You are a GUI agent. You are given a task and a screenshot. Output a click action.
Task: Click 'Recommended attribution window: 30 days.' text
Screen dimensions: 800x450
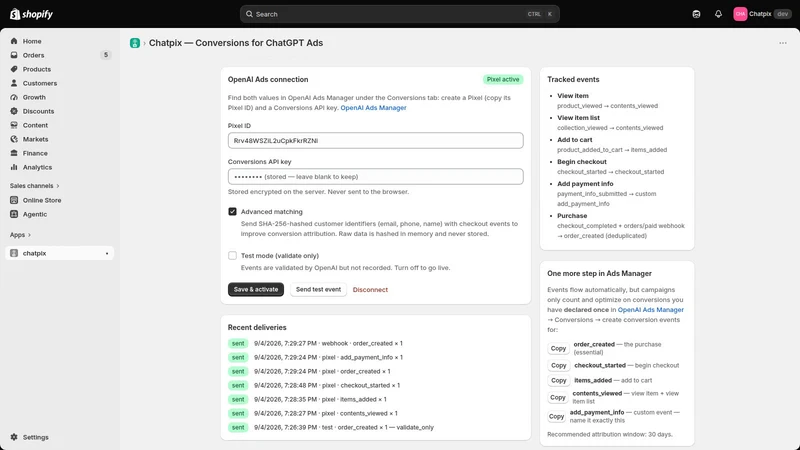[x=610, y=435]
